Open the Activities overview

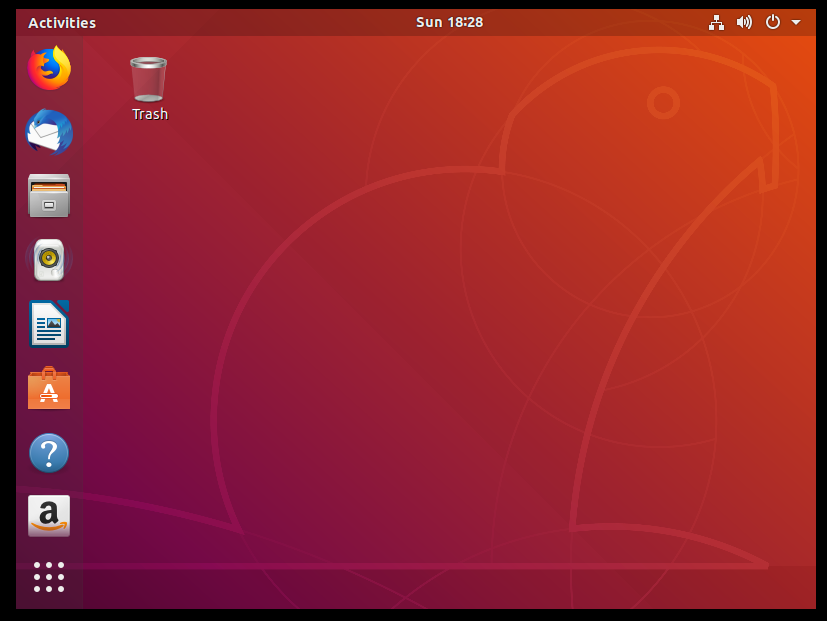tap(62, 23)
